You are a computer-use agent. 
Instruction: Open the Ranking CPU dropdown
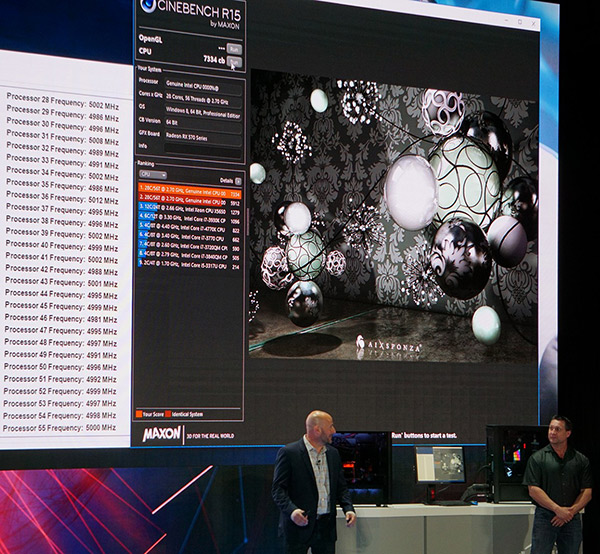(x=153, y=174)
